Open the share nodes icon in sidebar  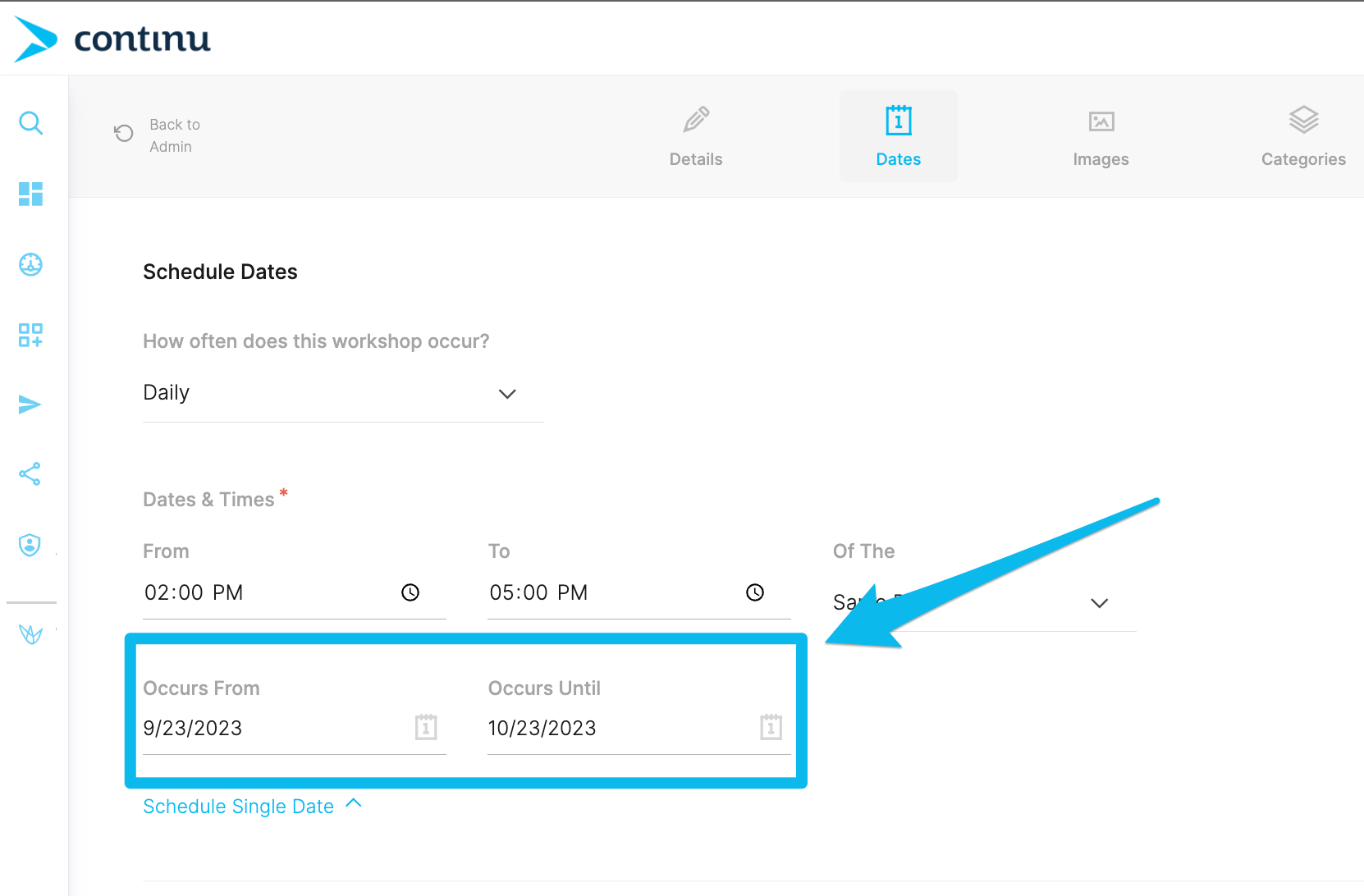click(x=30, y=474)
